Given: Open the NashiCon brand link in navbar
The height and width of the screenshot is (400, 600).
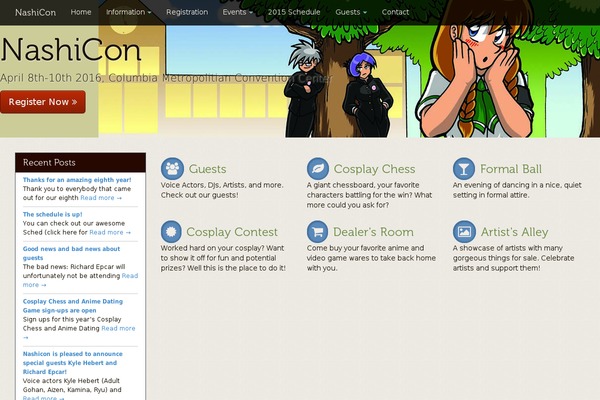Looking at the screenshot, I should pos(35,12).
